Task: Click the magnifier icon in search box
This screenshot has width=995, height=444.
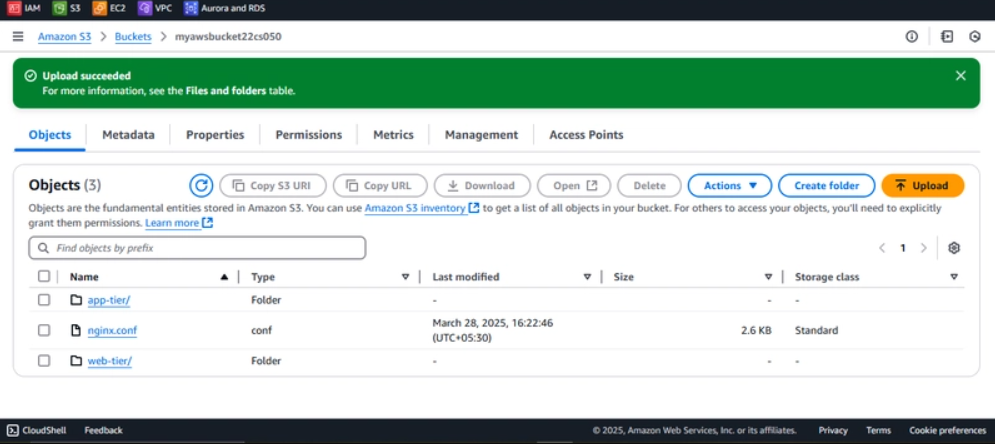Action: pos(43,248)
